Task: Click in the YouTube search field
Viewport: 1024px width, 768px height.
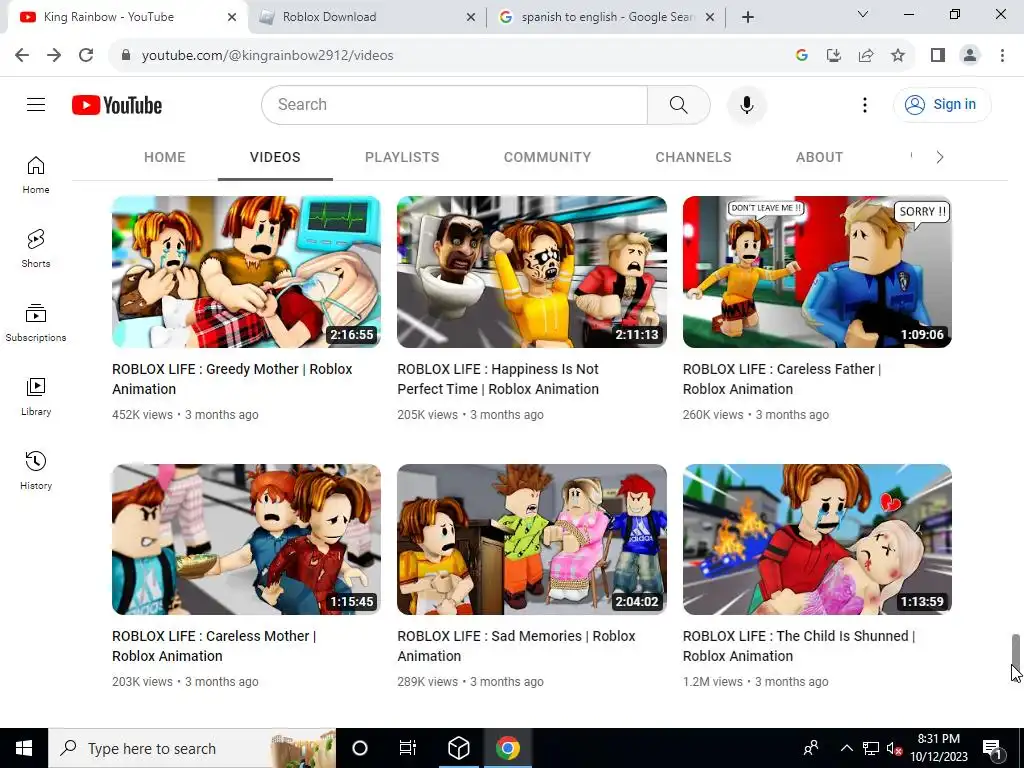Action: click(455, 104)
